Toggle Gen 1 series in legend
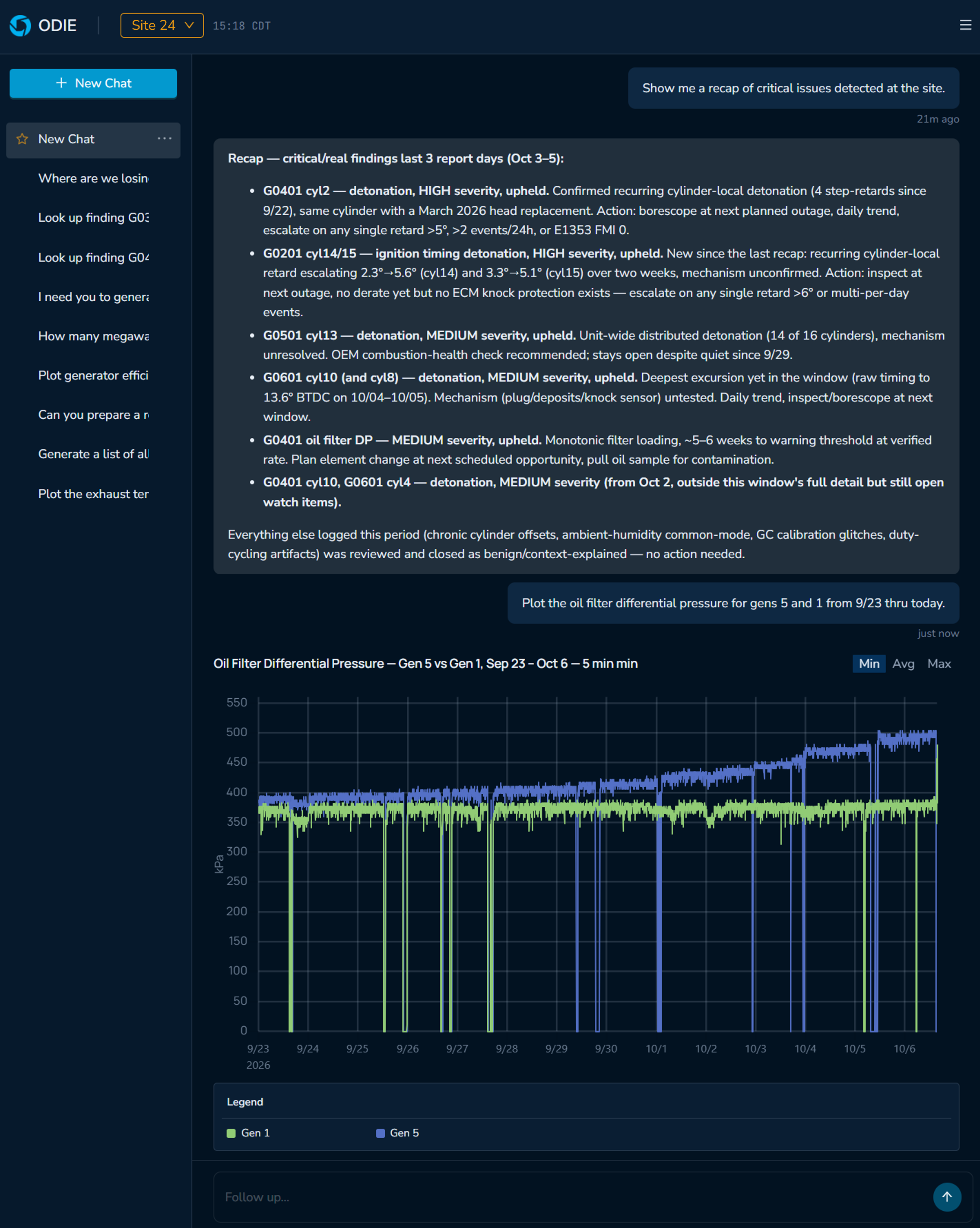Image resolution: width=980 pixels, height=1228 pixels. 248,1133
